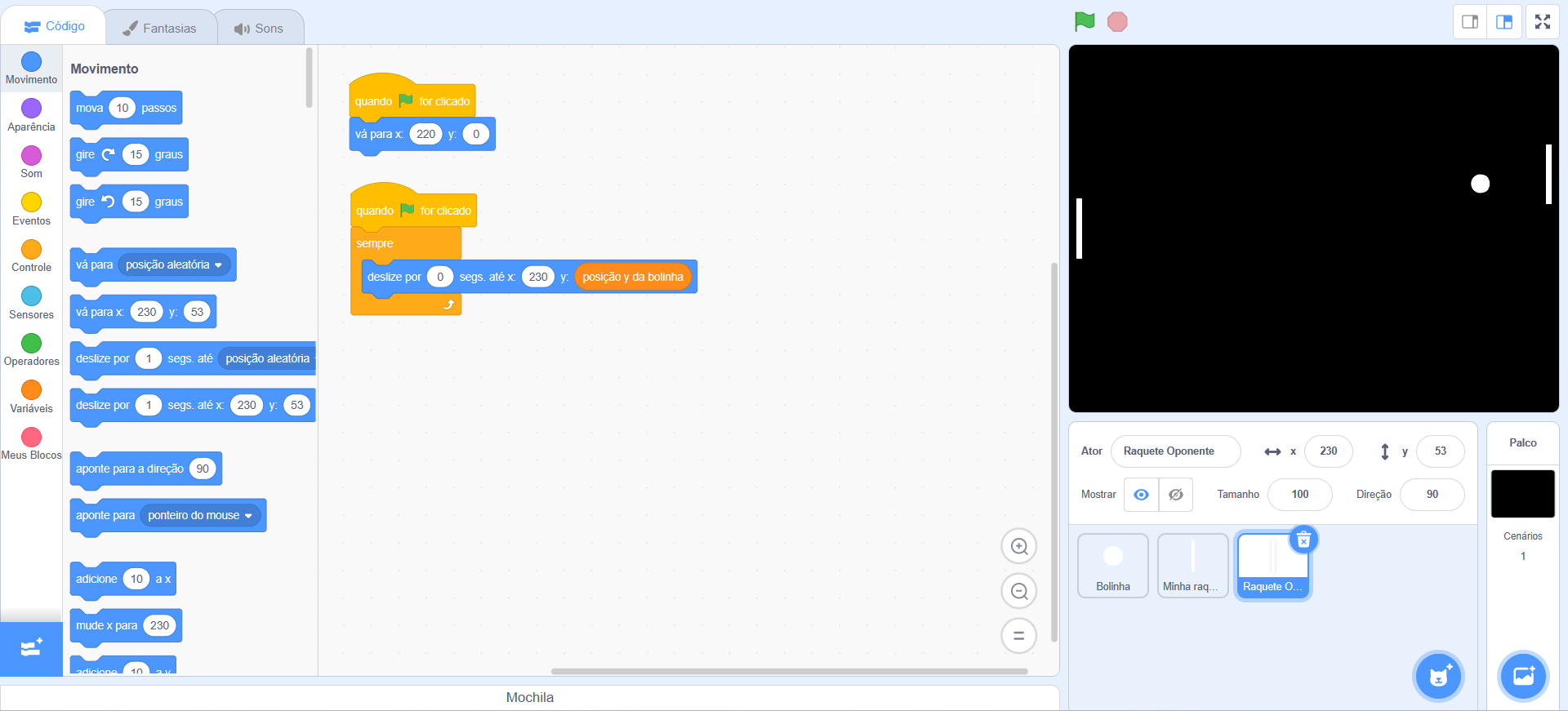Open the 'ponteiro do mouse' dropdown
Screen dimensions: 1568x711
point(201,516)
